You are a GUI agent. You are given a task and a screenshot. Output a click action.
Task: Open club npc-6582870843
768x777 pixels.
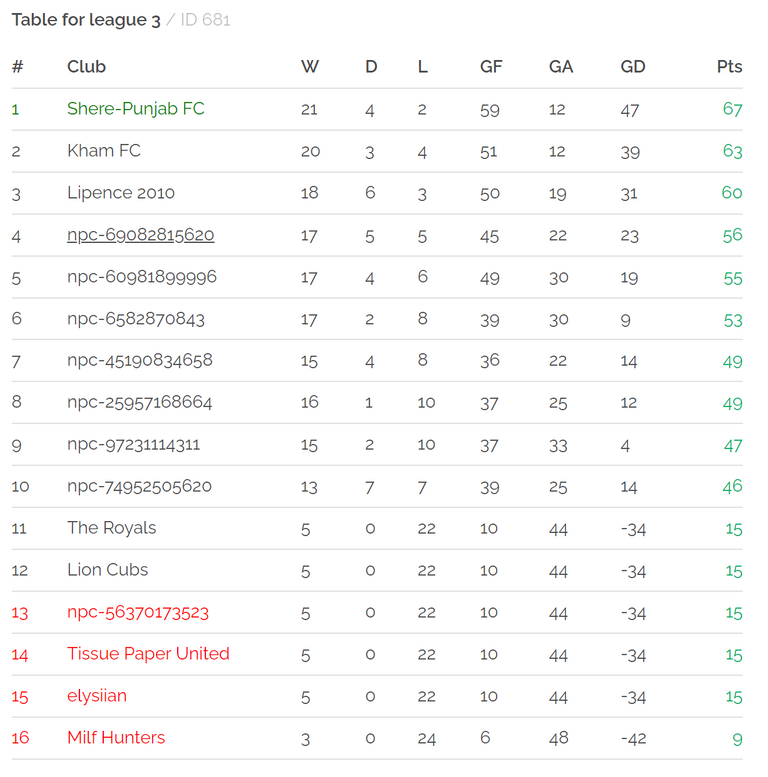tap(136, 319)
